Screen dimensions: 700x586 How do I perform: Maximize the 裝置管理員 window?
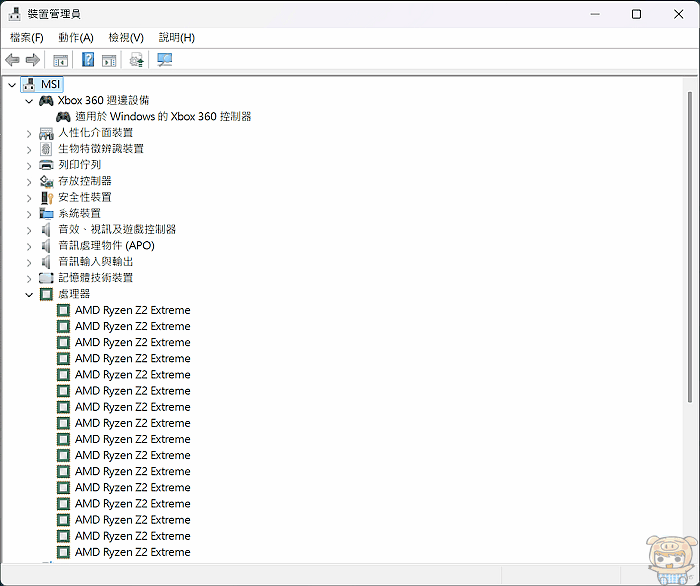point(637,14)
